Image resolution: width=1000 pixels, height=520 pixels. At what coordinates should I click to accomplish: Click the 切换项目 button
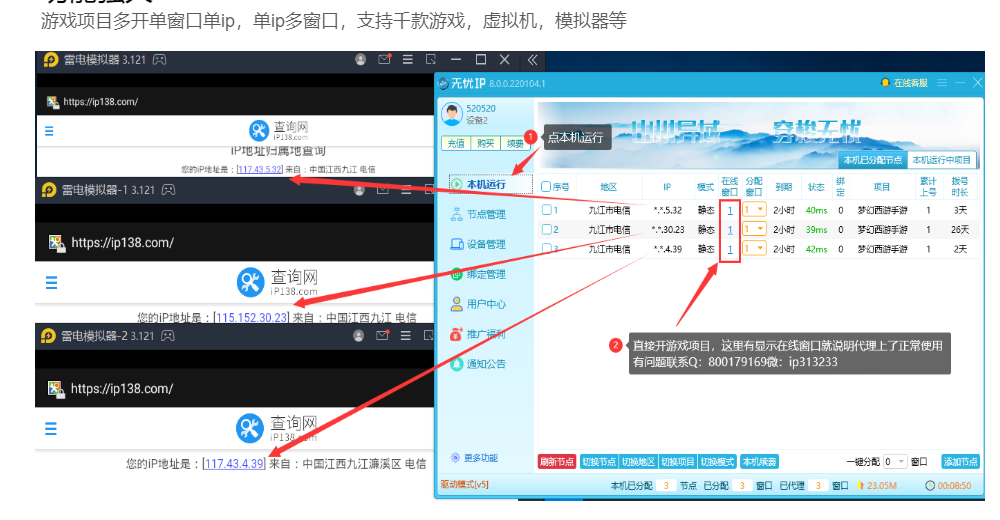coord(678,461)
